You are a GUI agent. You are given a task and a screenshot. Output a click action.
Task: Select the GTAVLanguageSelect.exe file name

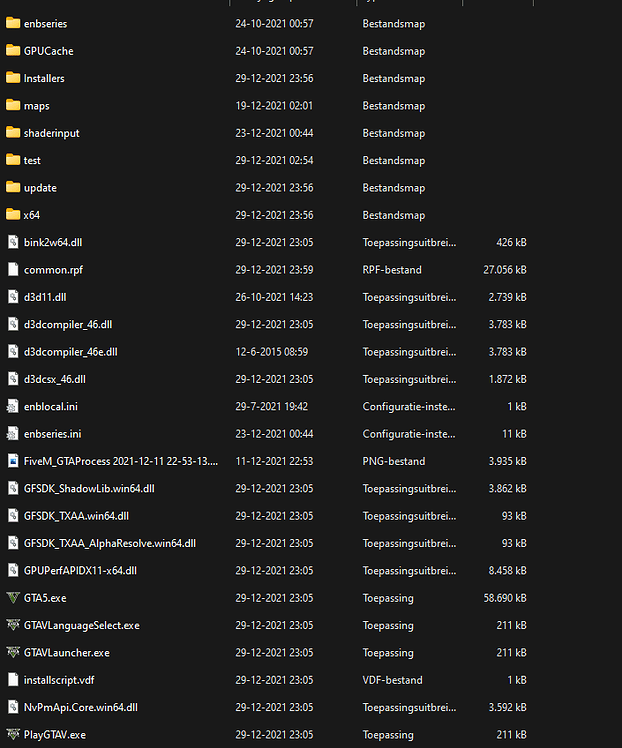[x=82, y=625]
